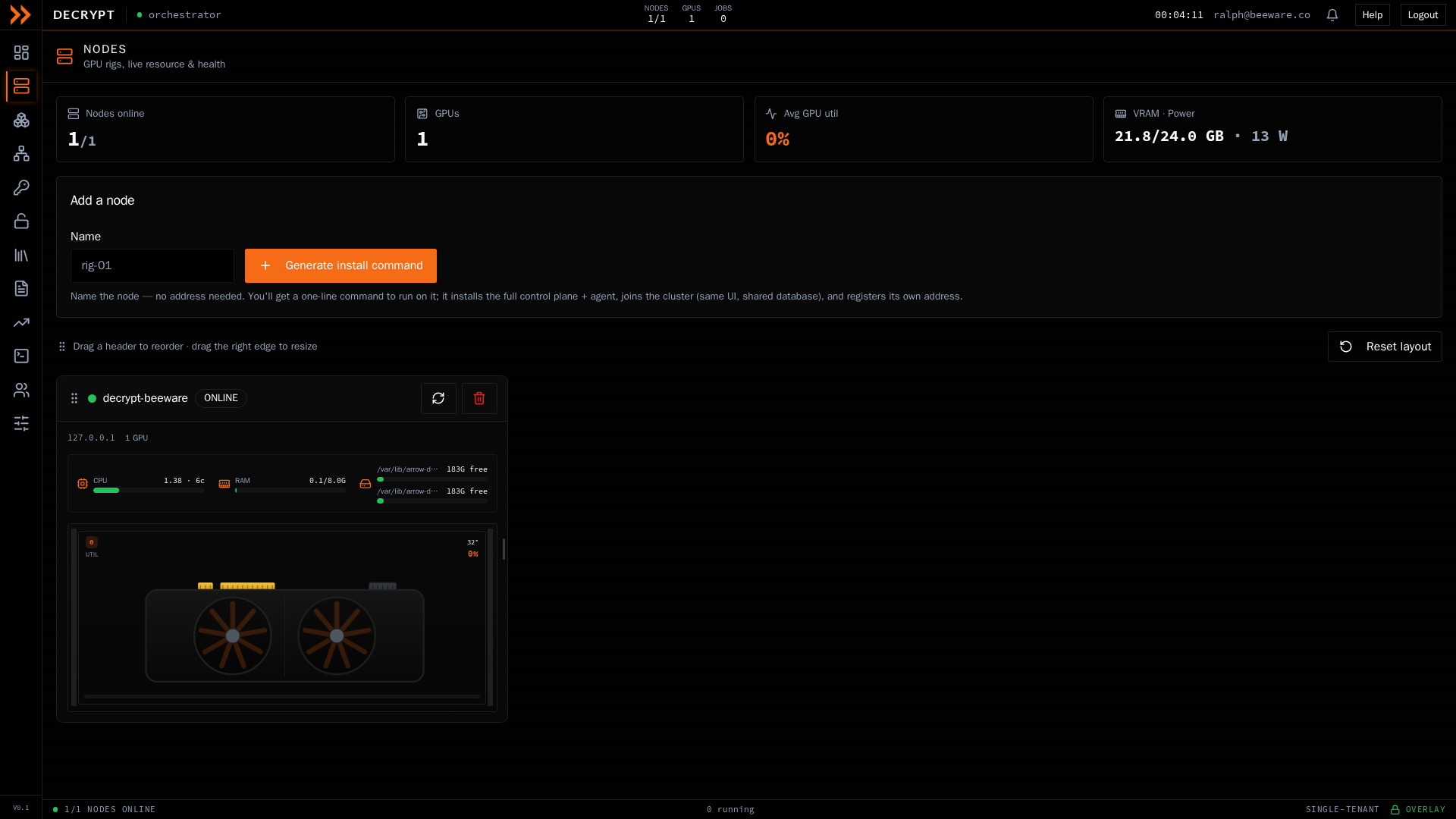
Task: Open the key icon in sidebar
Action: coord(21,187)
